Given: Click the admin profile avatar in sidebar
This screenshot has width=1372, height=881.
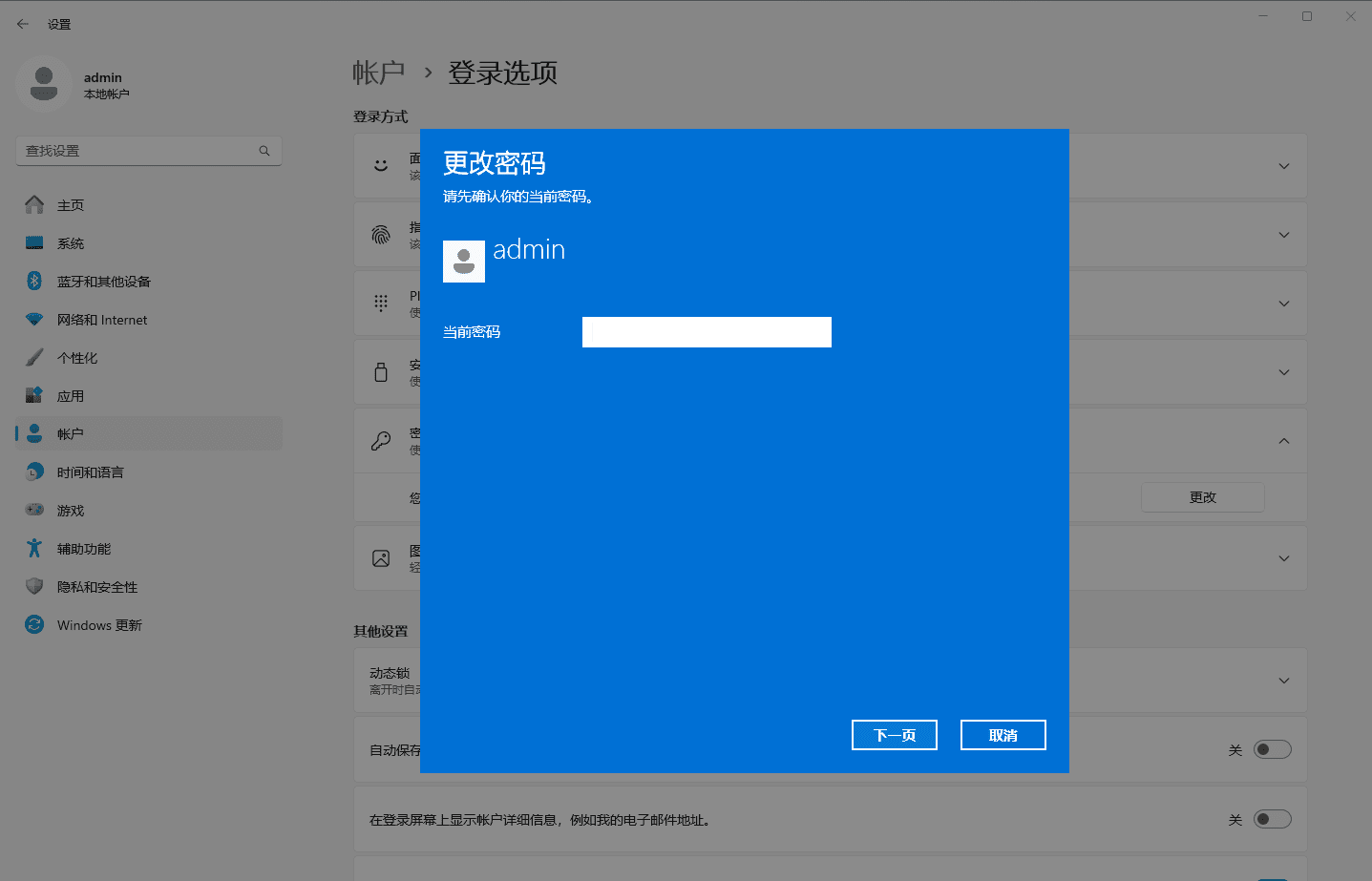Looking at the screenshot, I should 43,84.
